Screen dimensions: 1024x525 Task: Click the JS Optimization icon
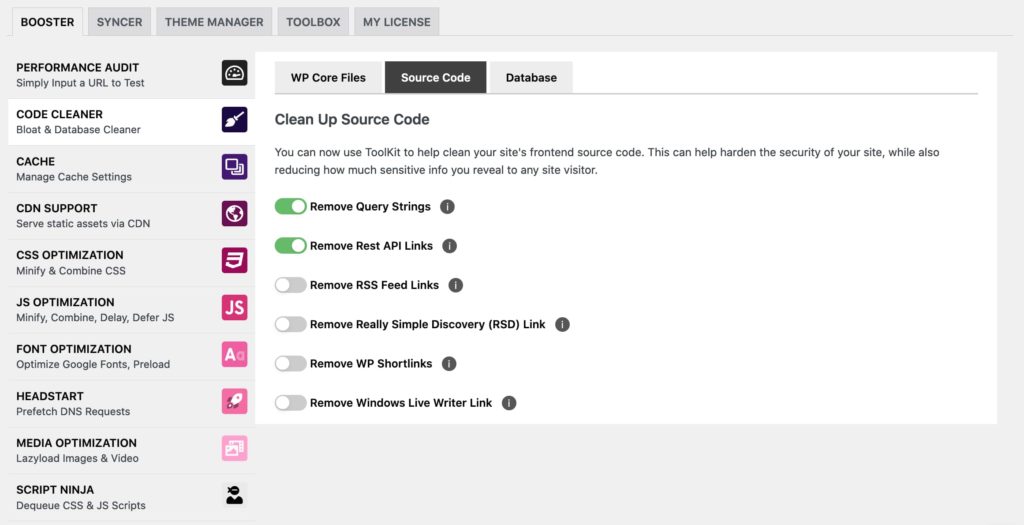click(234, 308)
